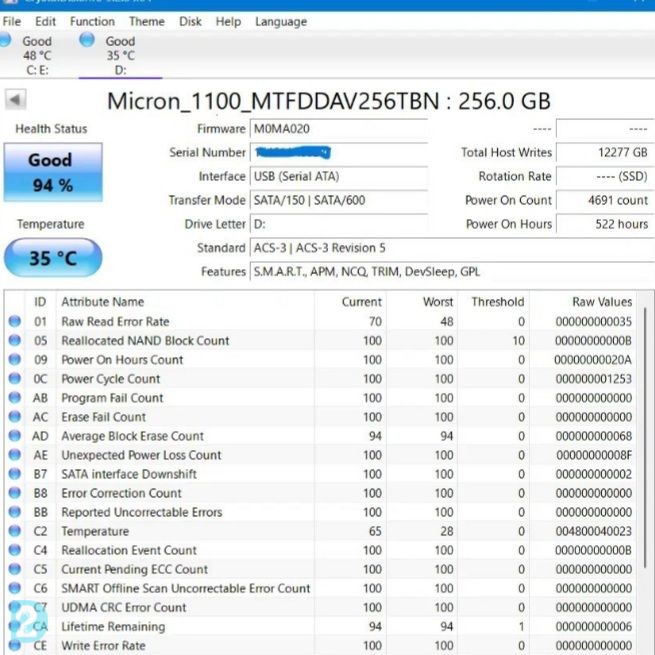Screen dimensions: 655x655
Task: Click status icon of SMART Offline Scan row
Action: [x=15, y=588]
